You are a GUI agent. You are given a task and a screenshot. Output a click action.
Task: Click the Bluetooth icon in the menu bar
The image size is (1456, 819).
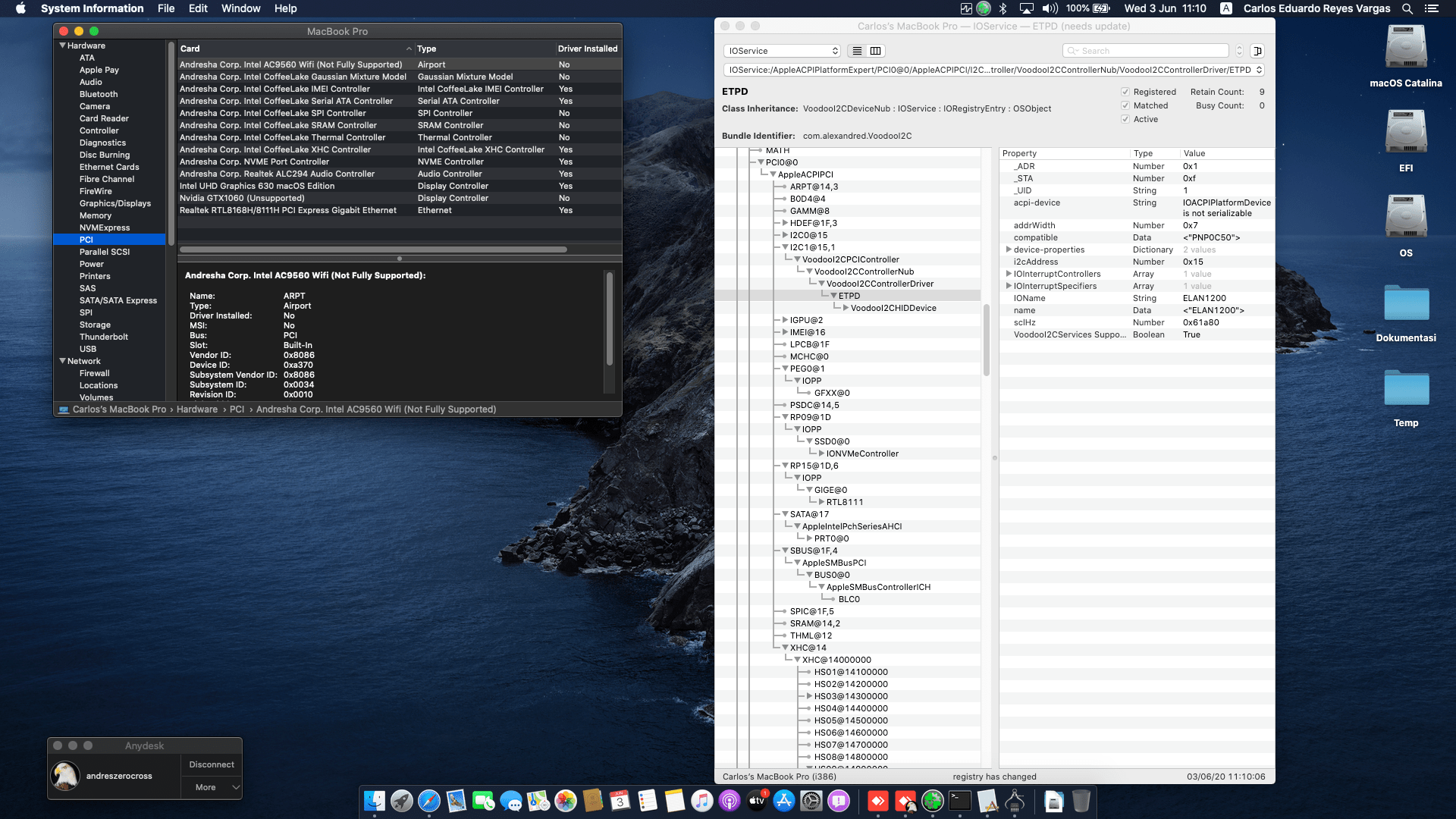click(1004, 8)
